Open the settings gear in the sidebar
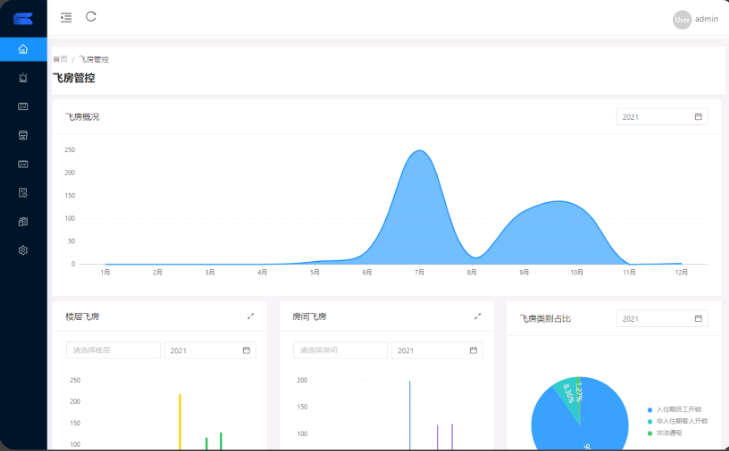Viewport: 729px width, 451px height. [x=23, y=251]
